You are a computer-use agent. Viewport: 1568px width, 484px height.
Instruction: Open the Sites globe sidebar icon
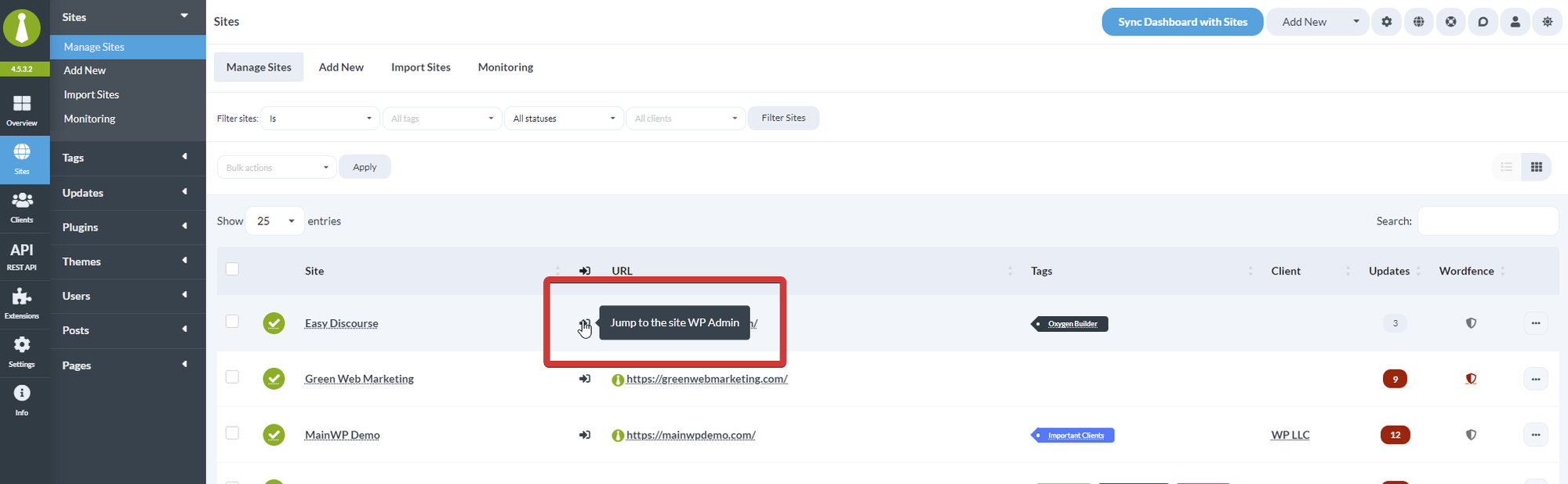(x=22, y=159)
